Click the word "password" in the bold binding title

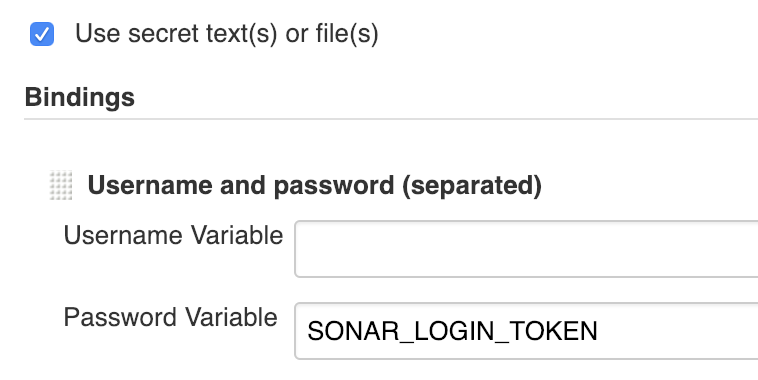point(334,187)
